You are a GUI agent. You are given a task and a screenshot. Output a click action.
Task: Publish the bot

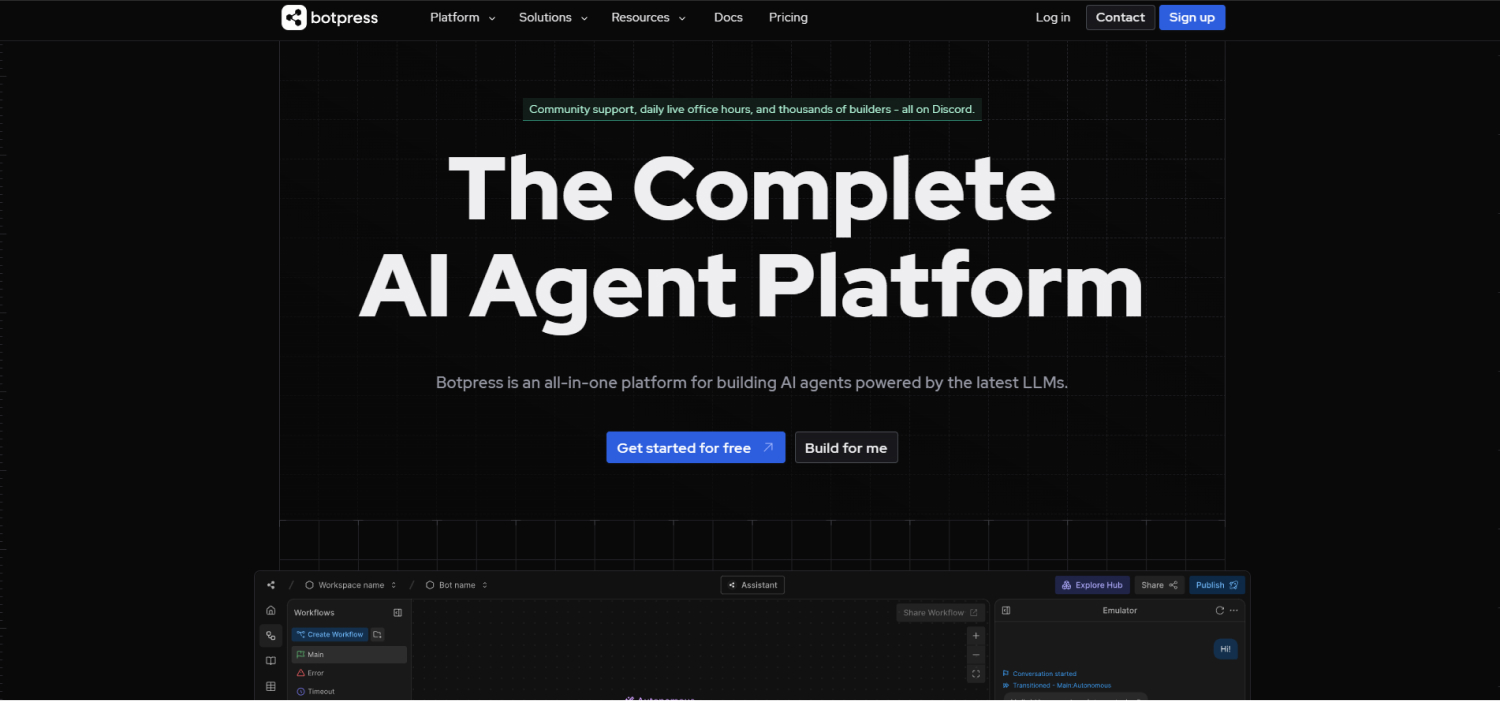pyautogui.click(x=1217, y=585)
